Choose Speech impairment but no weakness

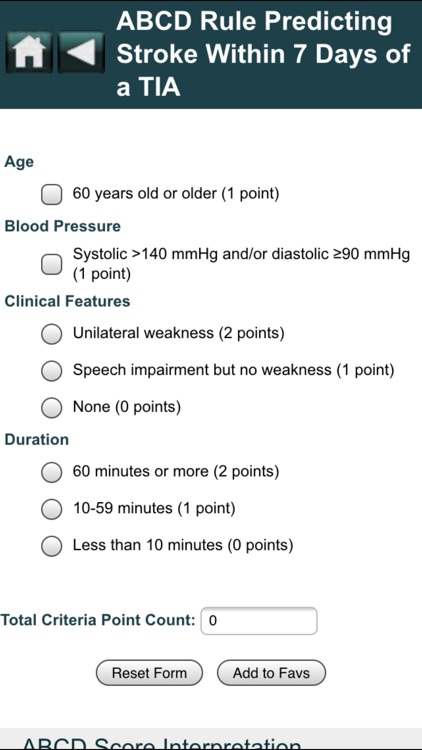point(51,370)
